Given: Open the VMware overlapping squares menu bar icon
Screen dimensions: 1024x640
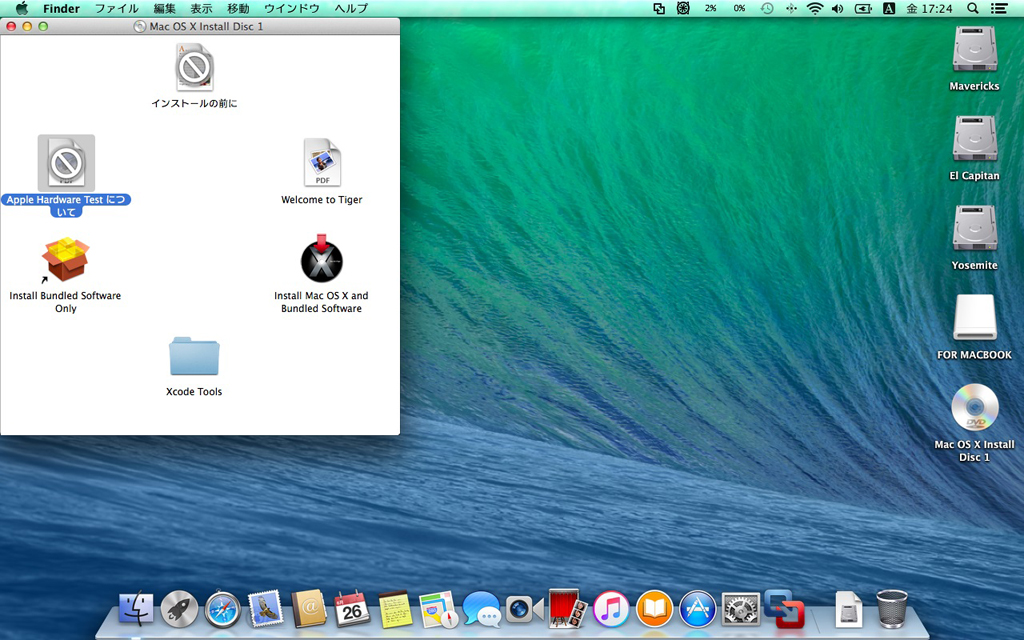Looking at the screenshot, I should (x=659, y=8).
